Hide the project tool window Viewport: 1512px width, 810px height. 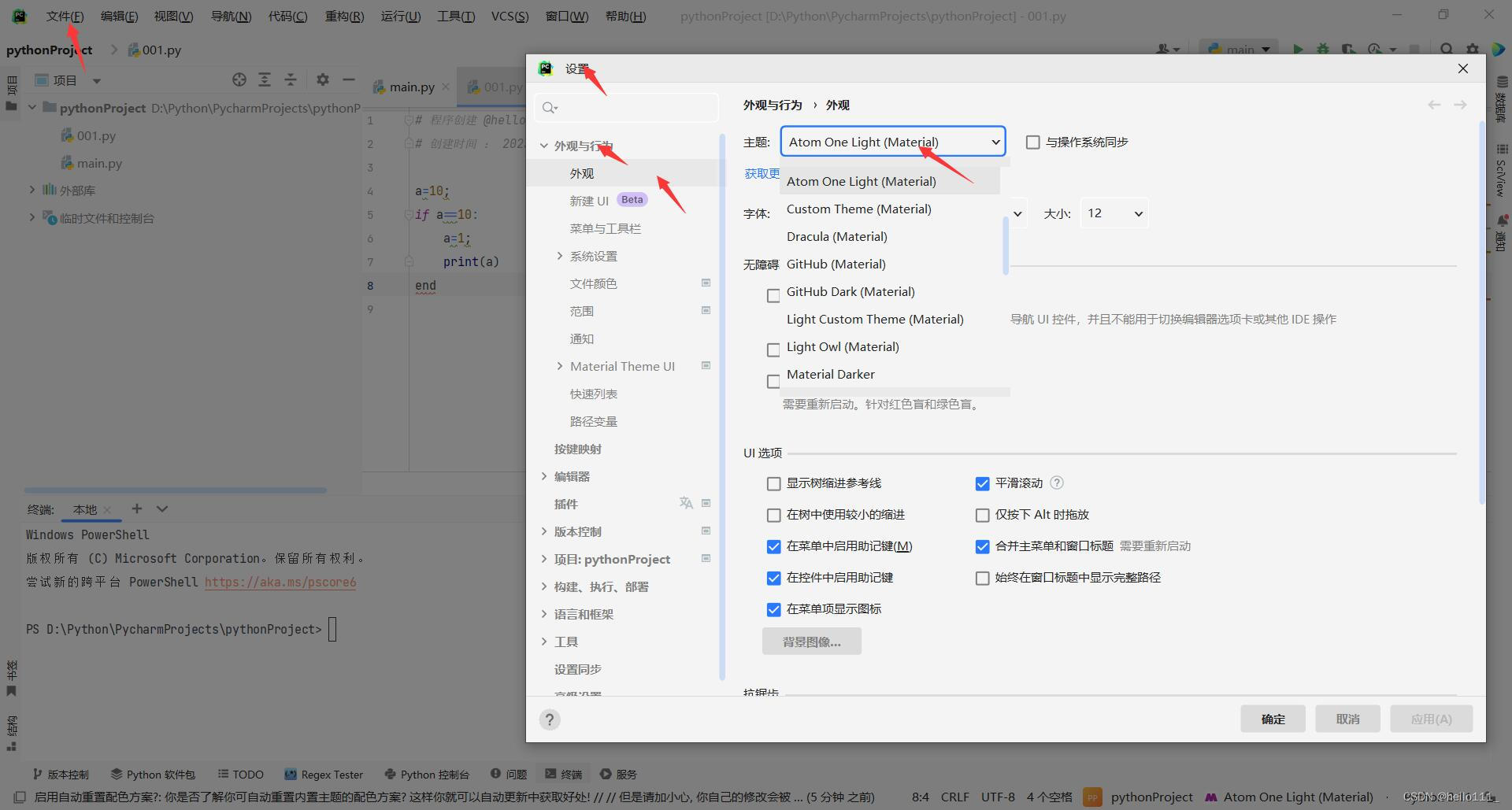coord(348,80)
